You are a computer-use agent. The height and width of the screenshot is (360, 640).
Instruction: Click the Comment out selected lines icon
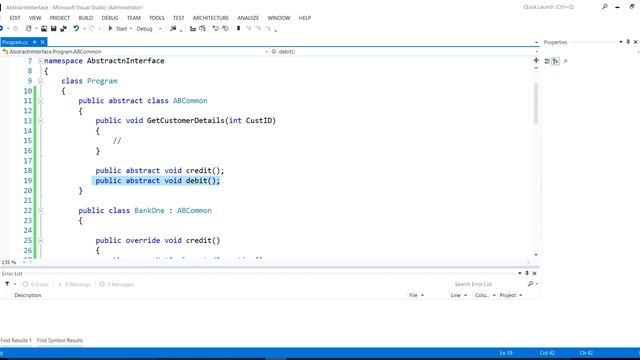pos(216,29)
